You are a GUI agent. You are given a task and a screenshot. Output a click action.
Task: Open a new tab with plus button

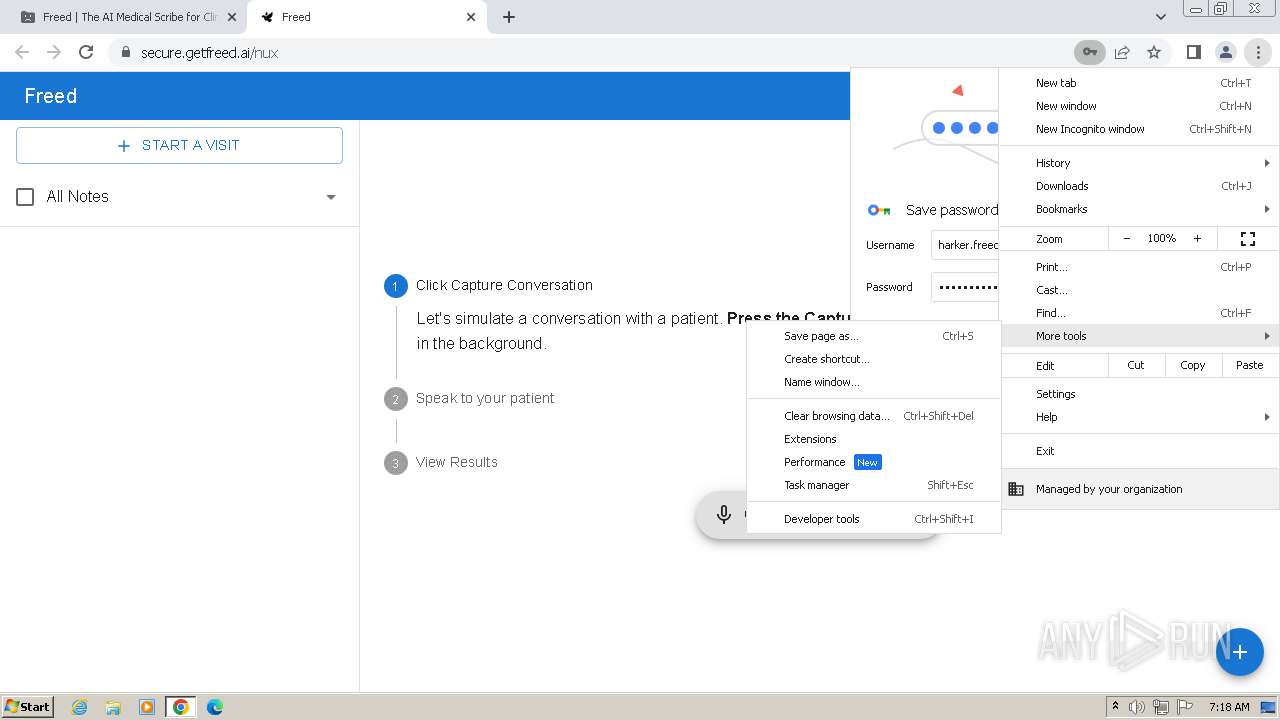pos(509,17)
